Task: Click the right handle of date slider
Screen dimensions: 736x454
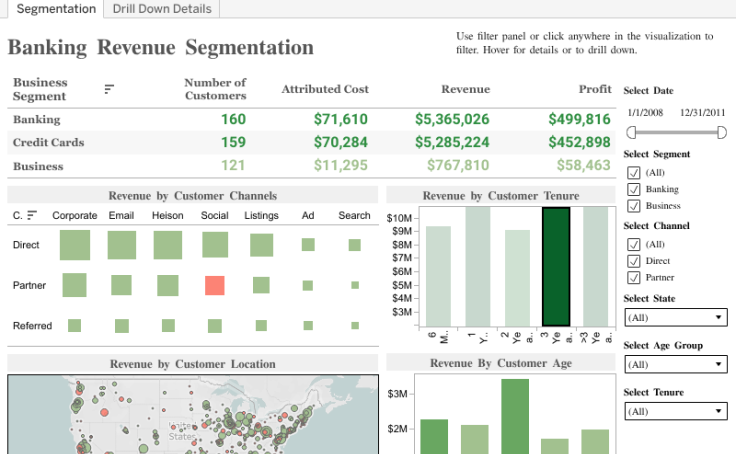Action: coord(720,132)
